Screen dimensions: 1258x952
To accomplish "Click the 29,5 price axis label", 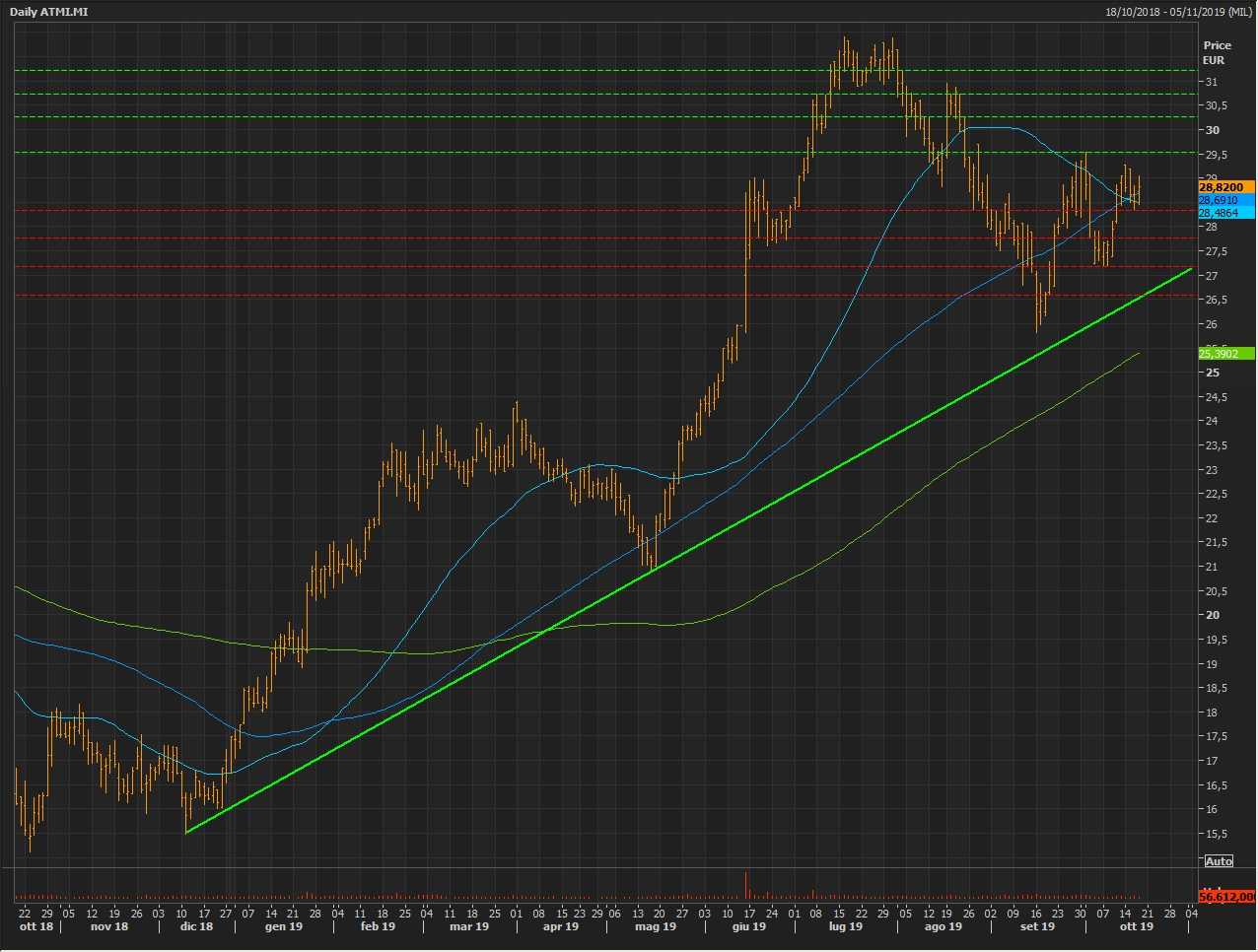I will click(1217, 155).
